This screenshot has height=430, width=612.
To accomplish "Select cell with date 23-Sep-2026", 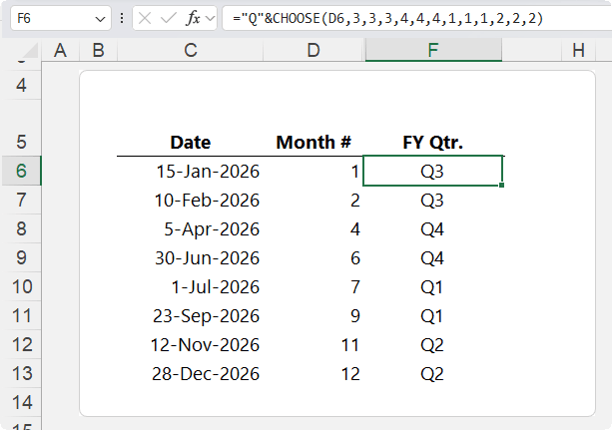I will point(190,315).
